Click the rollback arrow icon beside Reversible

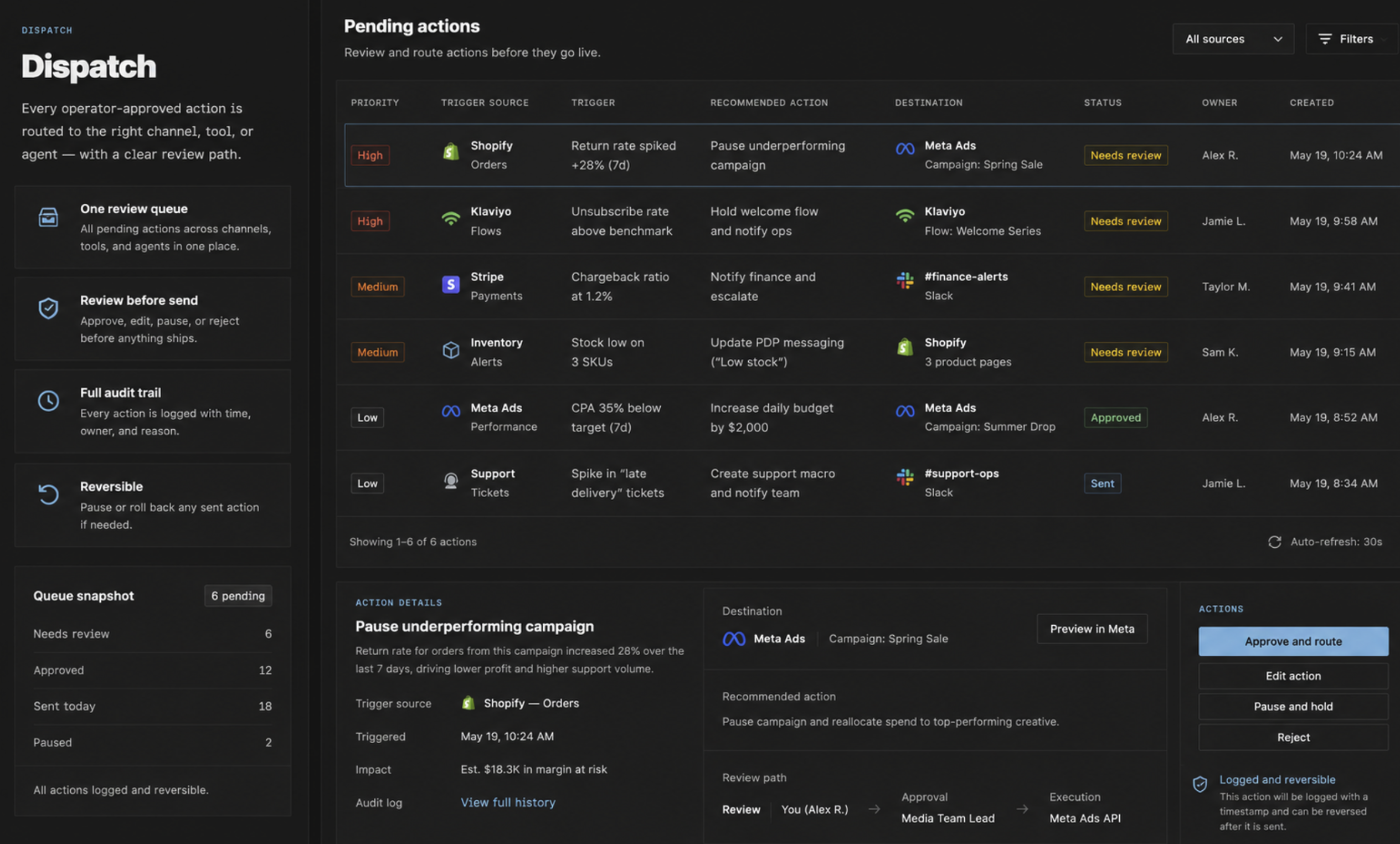(x=48, y=494)
